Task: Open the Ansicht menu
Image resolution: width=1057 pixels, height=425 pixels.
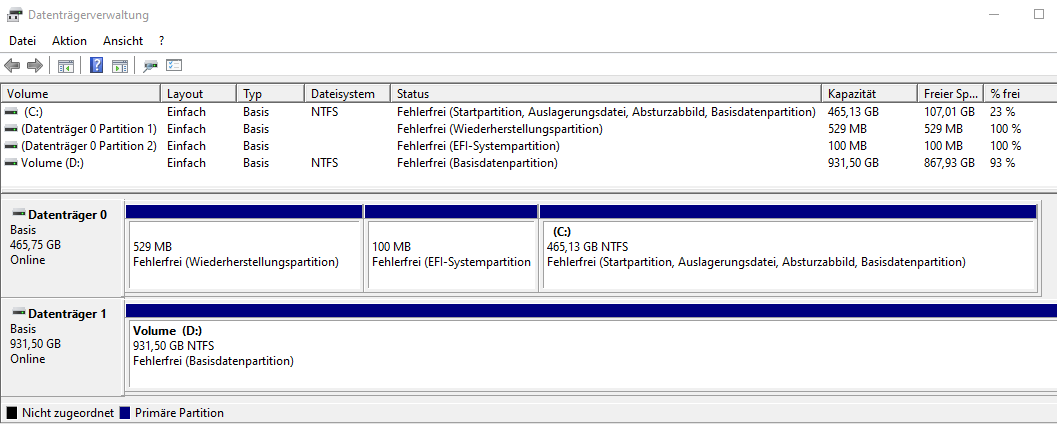Action: point(123,40)
